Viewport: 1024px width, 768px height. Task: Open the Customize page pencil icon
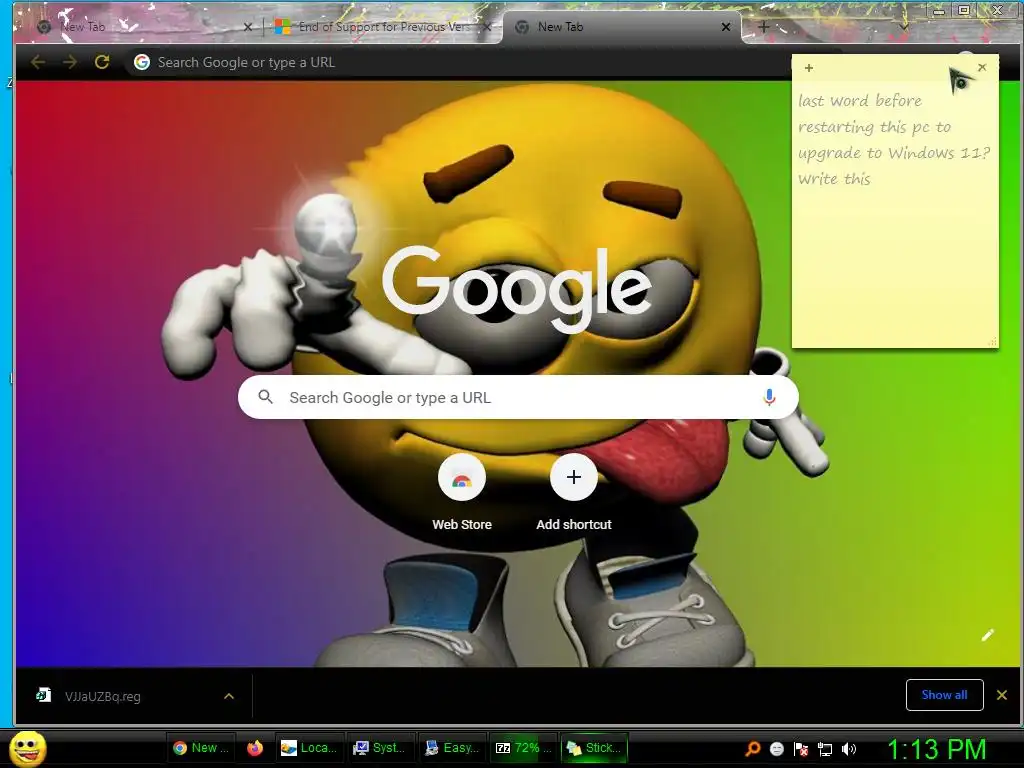pyautogui.click(x=987, y=635)
